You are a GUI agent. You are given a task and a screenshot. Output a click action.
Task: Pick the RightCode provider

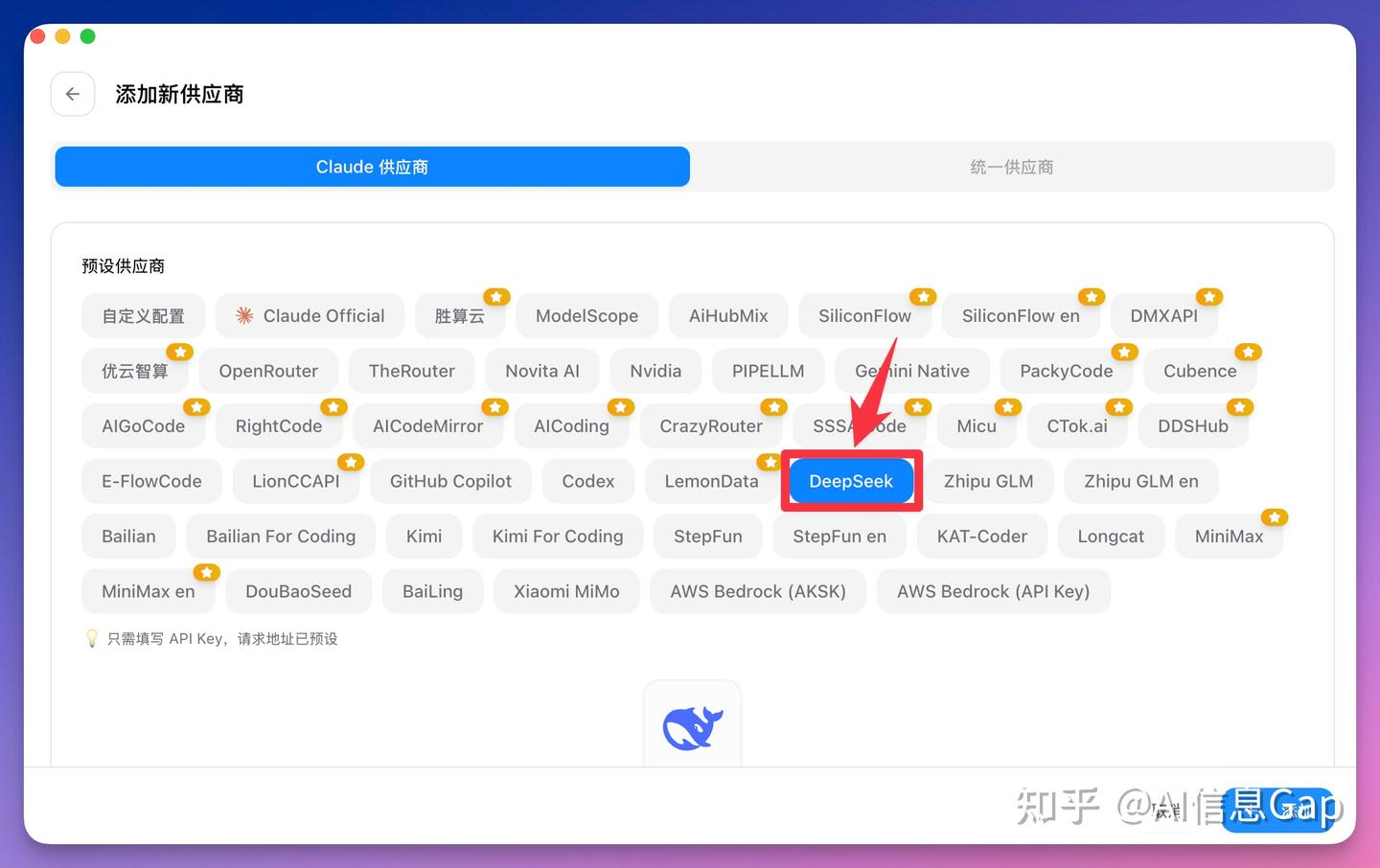279,426
